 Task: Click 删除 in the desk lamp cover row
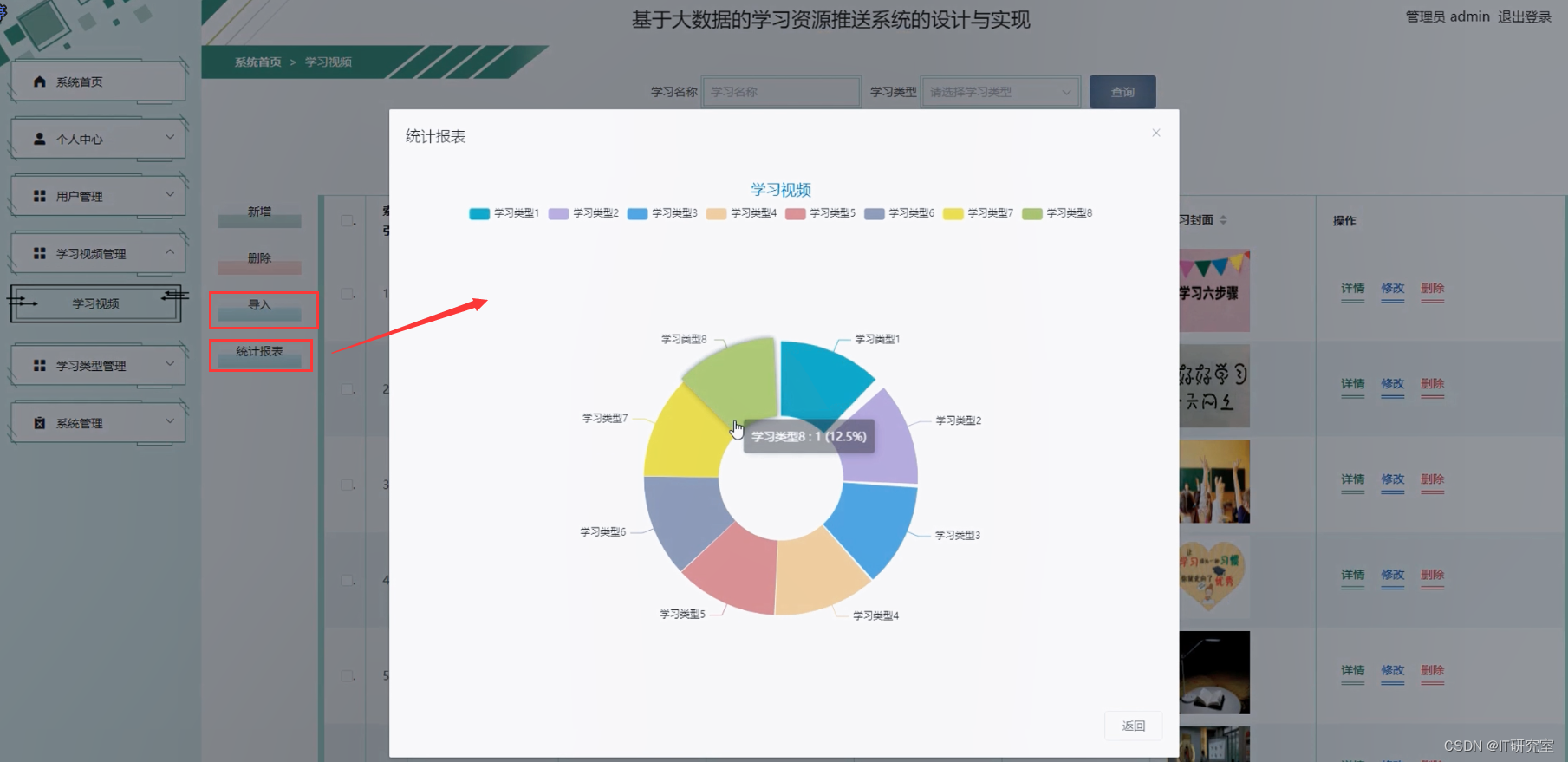[1432, 670]
